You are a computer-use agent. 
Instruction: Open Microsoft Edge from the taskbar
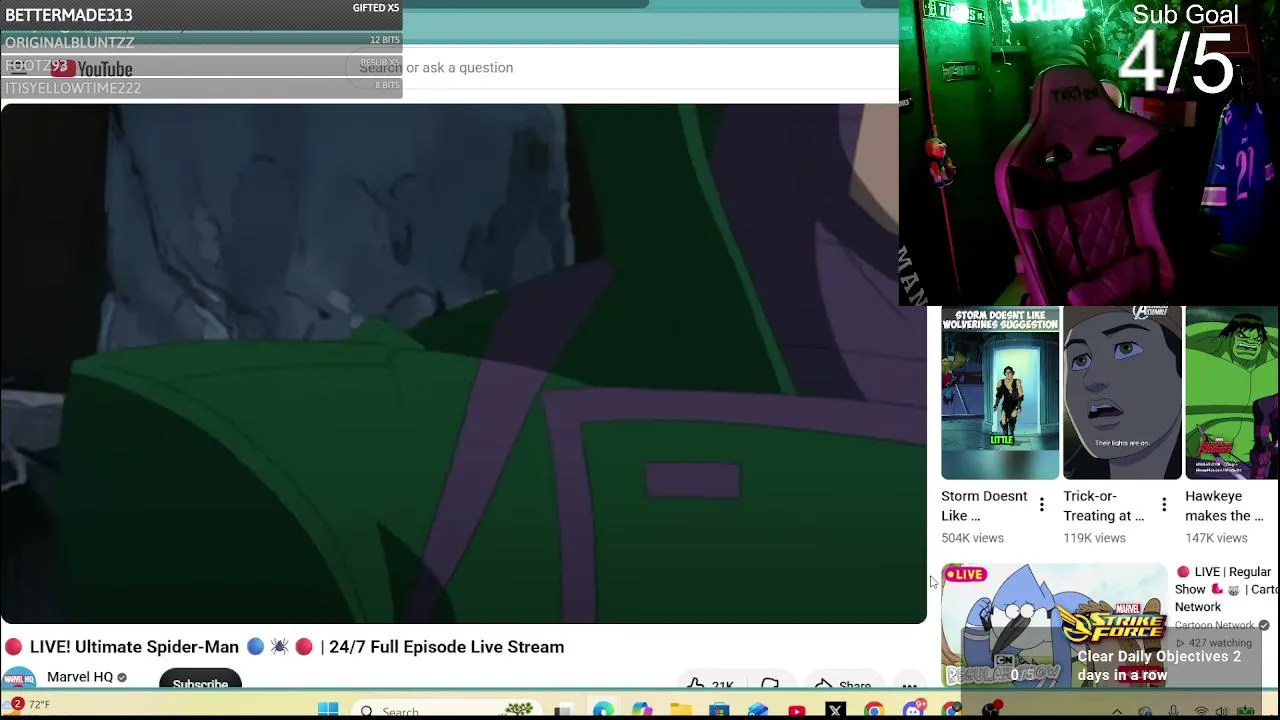coord(603,710)
